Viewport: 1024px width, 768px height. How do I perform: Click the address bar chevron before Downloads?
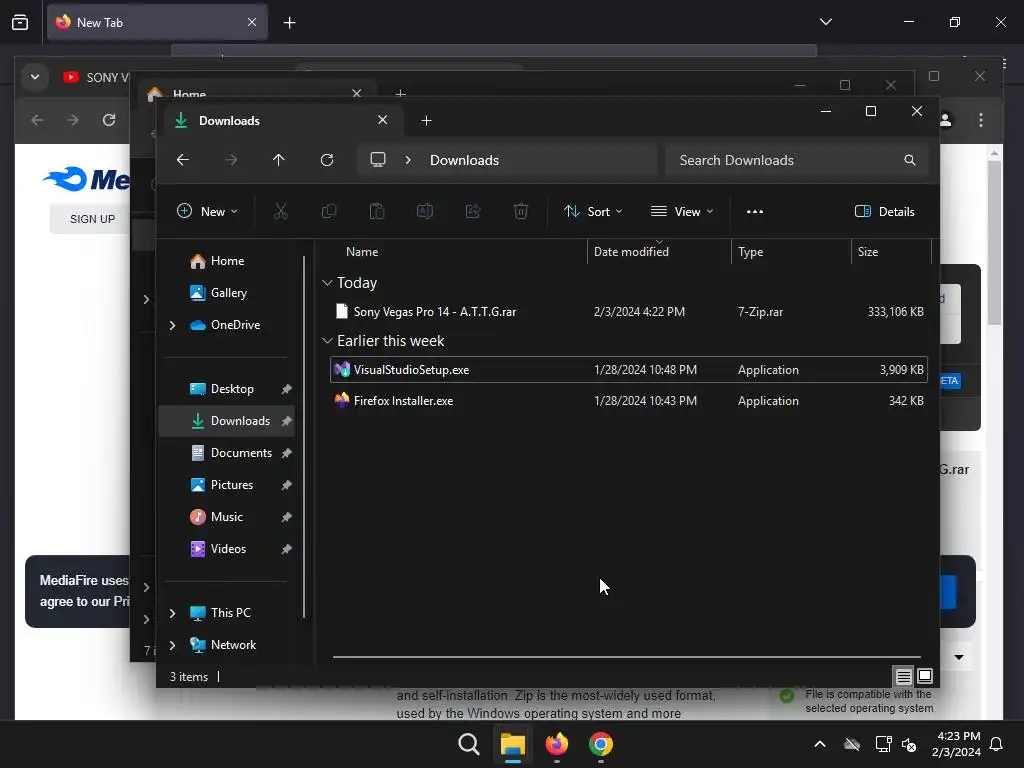(x=408, y=160)
